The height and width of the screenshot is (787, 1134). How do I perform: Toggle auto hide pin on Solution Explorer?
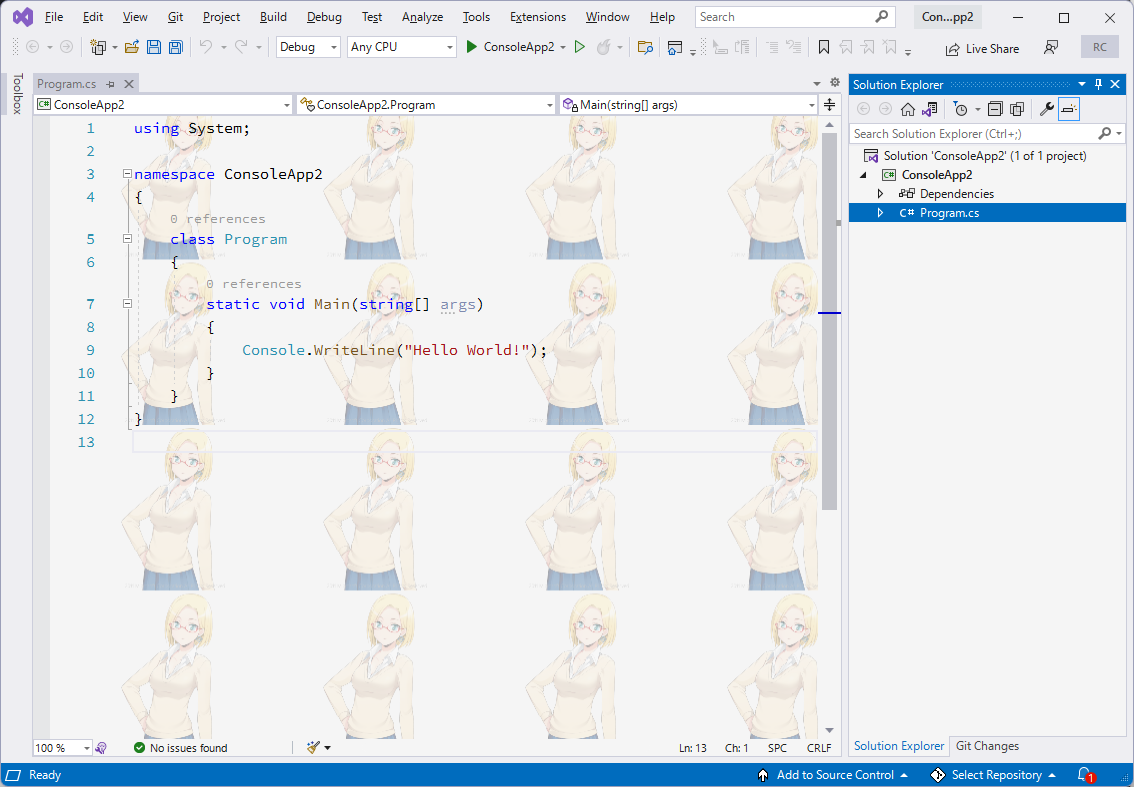[1099, 85]
